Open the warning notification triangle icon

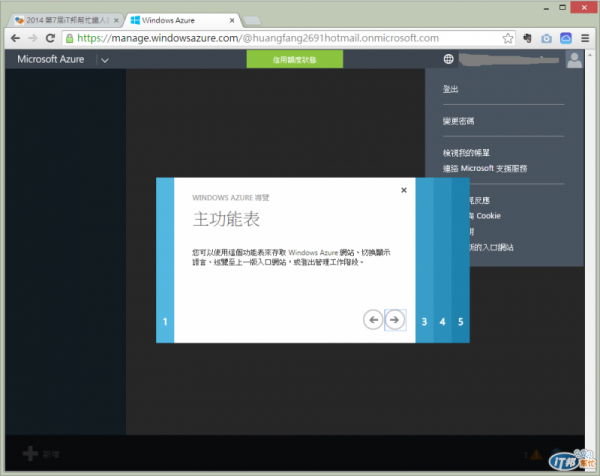pos(536,454)
